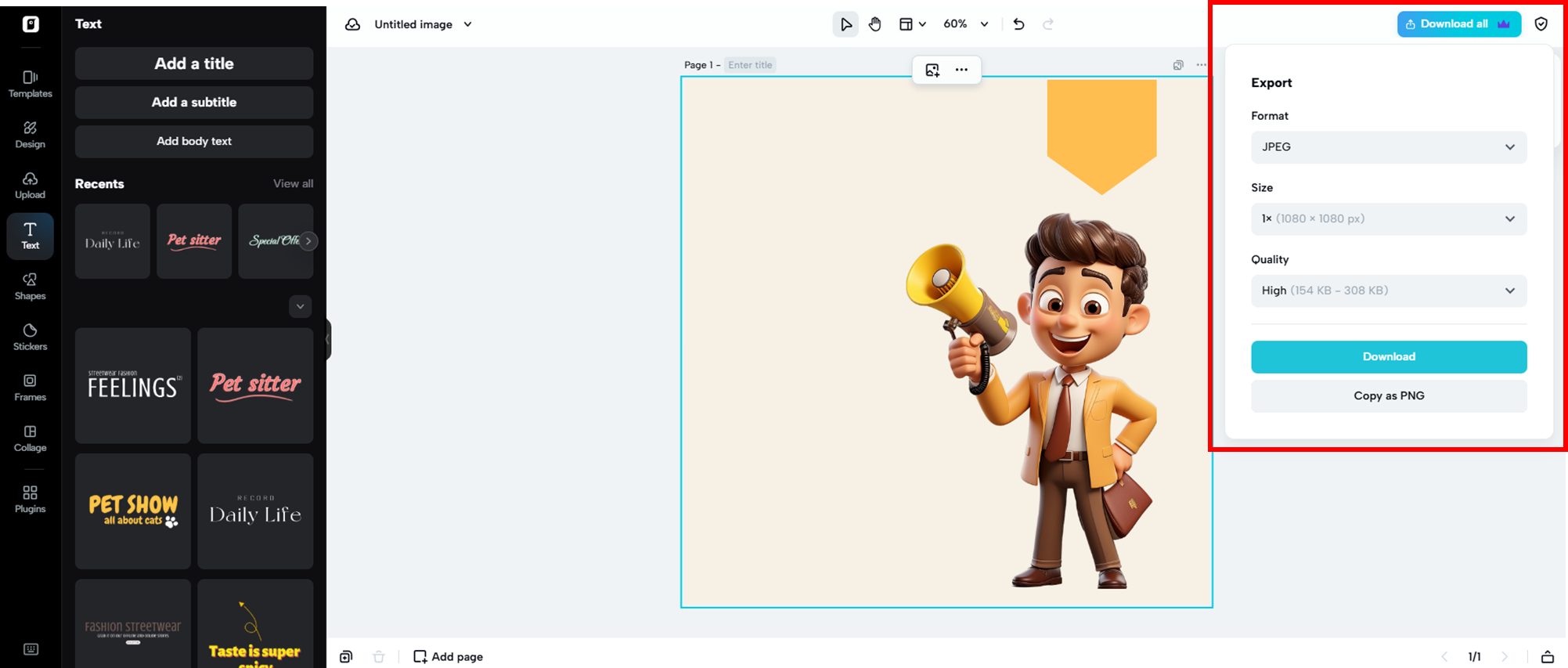This screenshot has height=668, width=1568.
Task: Activate the hand pan tool
Action: tap(875, 24)
